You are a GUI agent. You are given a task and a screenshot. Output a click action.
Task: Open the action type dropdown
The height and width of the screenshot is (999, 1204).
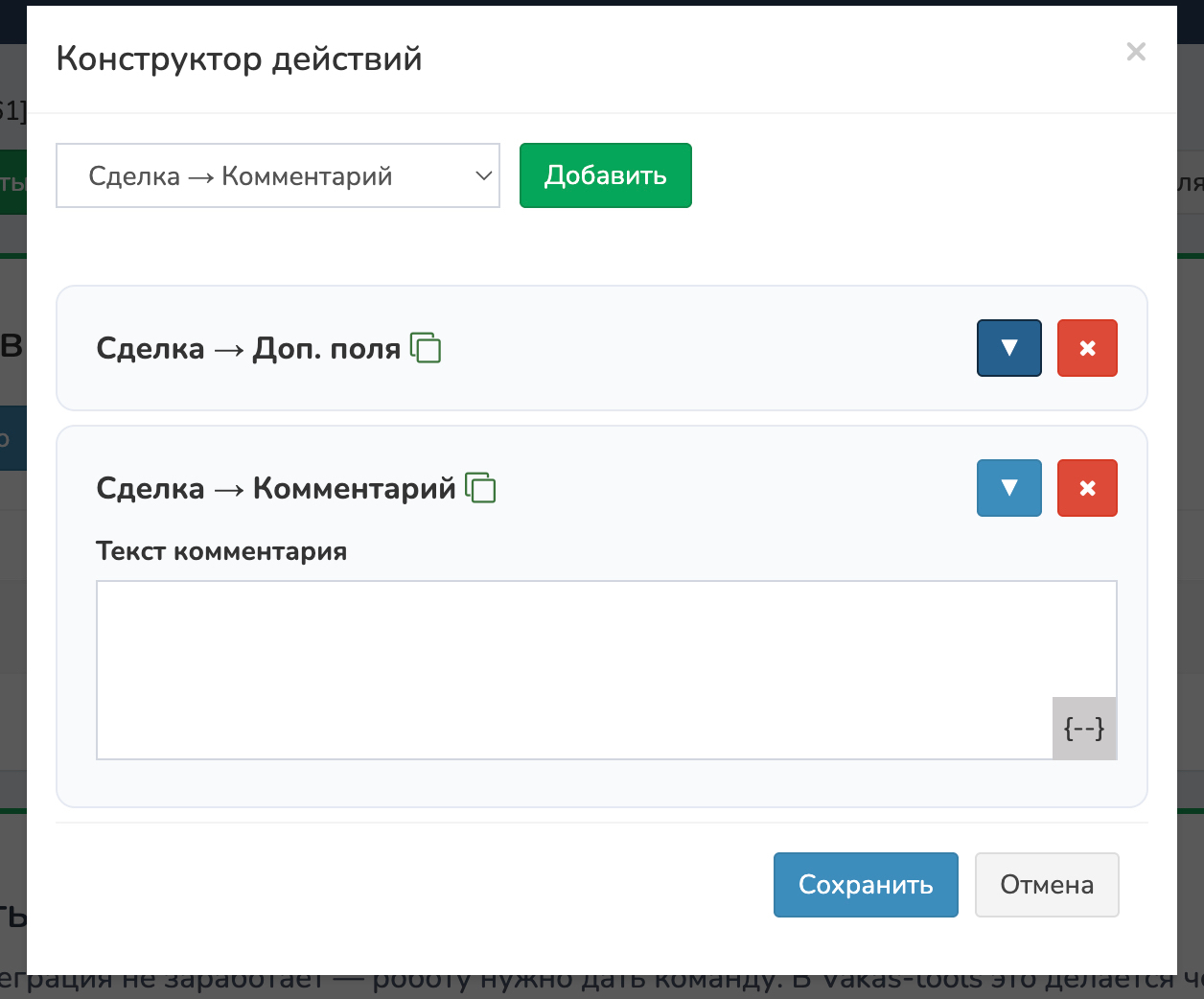click(x=278, y=175)
